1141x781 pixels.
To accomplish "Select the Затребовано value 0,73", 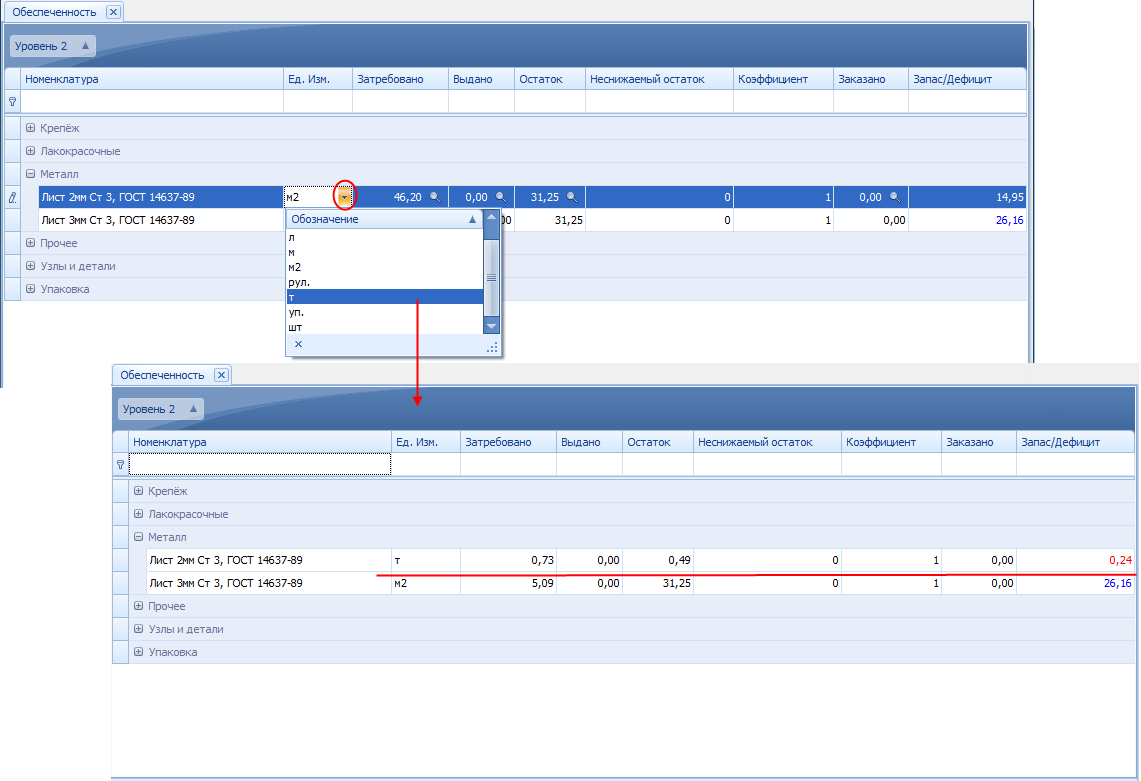I will click(x=543, y=560).
